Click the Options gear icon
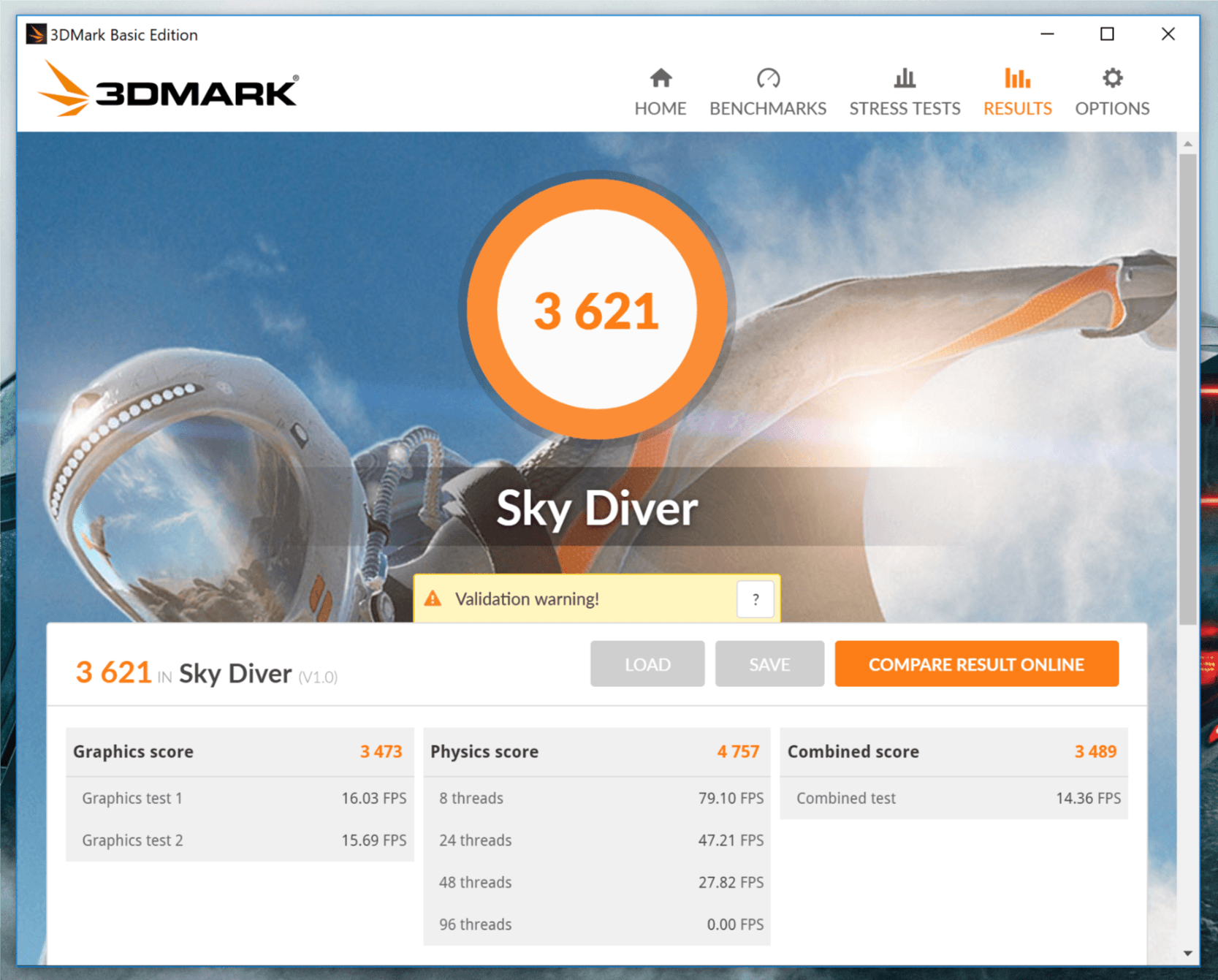 point(1112,77)
